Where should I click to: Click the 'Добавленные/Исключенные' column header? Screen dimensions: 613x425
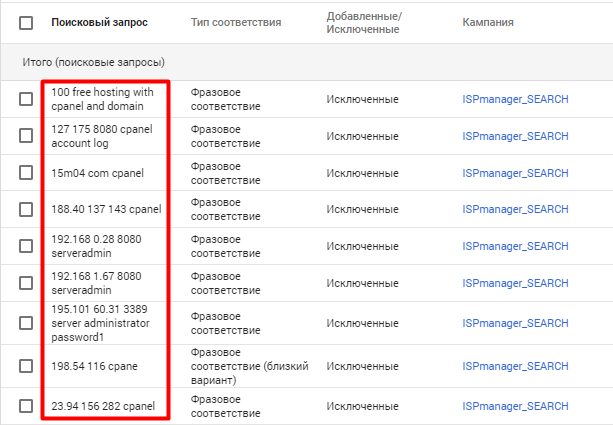[x=364, y=23]
